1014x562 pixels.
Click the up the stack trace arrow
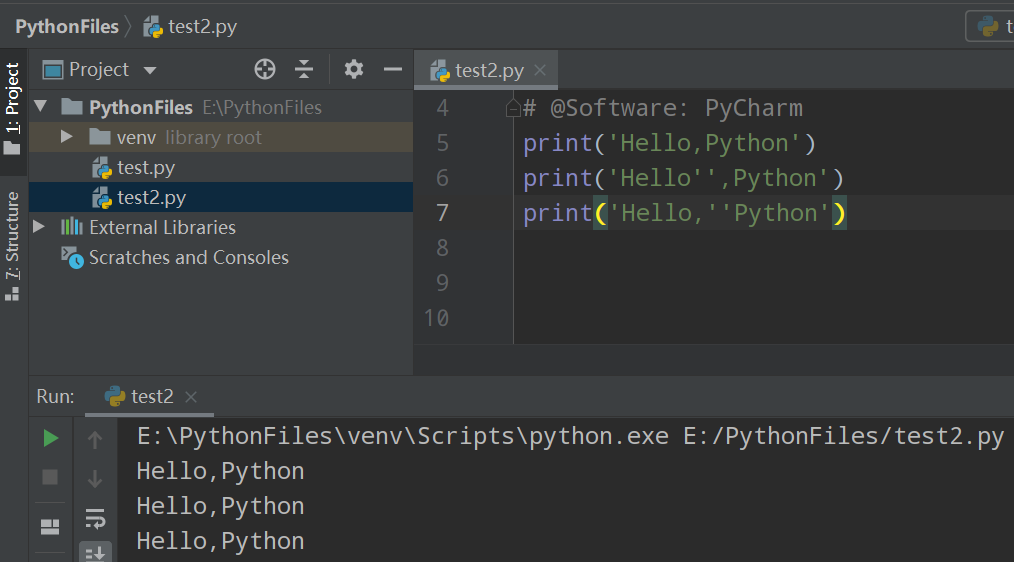(x=95, y=440)
